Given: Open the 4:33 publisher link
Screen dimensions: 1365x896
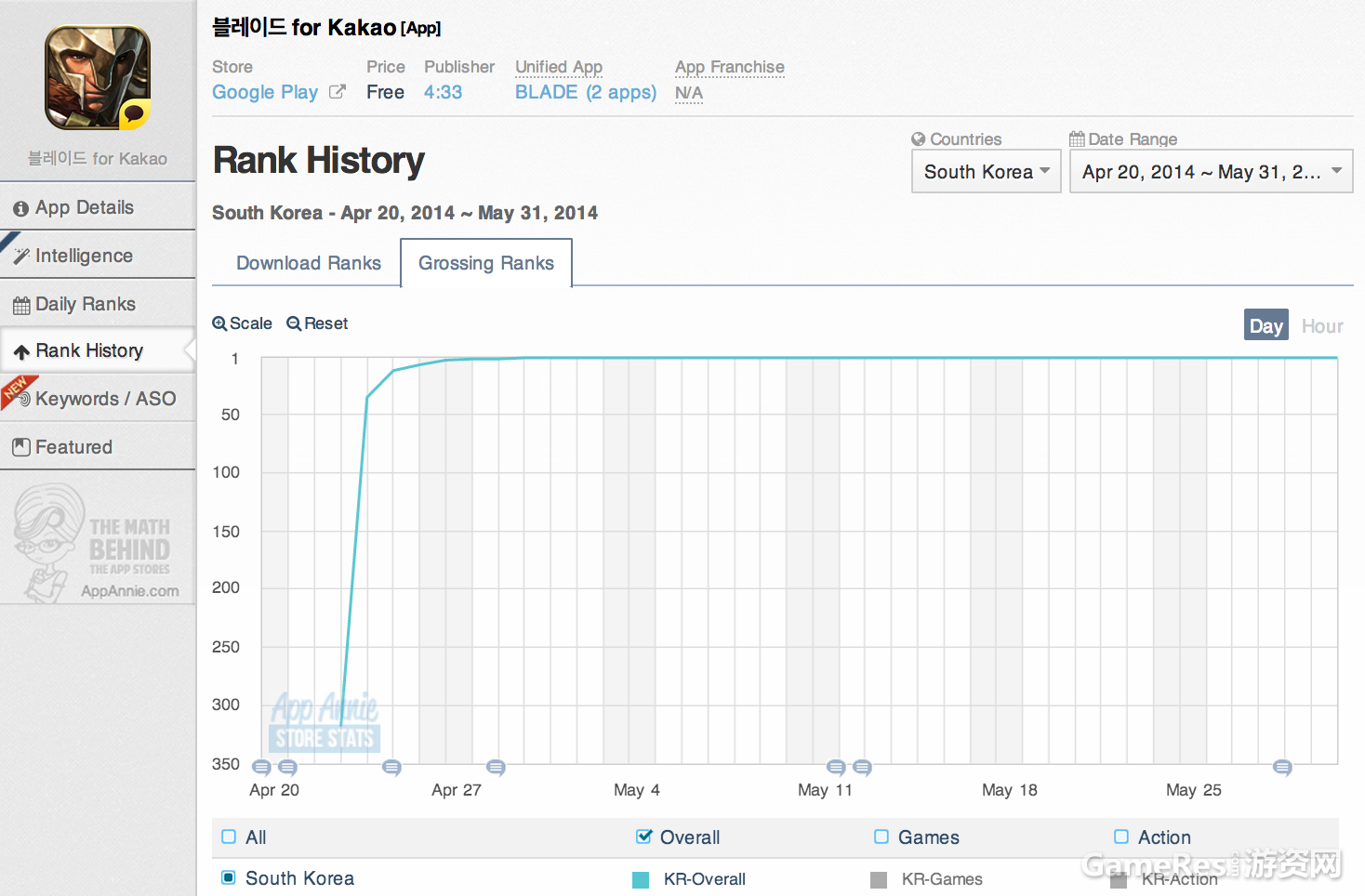Looking at the screenshot, I should (443, 92).
